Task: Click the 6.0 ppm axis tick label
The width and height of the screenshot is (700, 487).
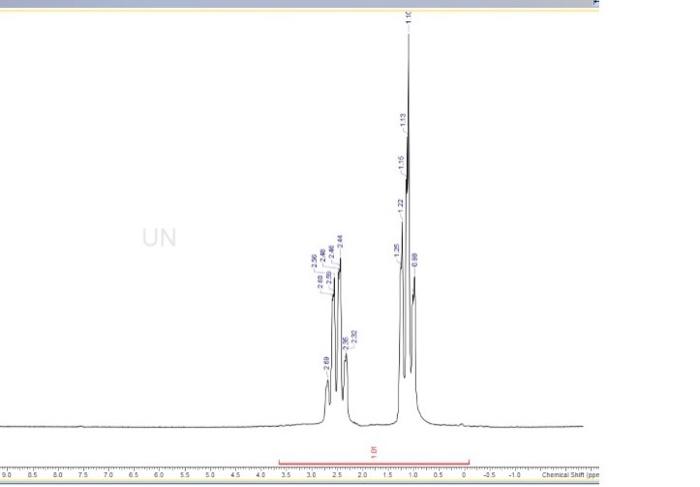Action: pyautogui.click(x=159, y=475)
